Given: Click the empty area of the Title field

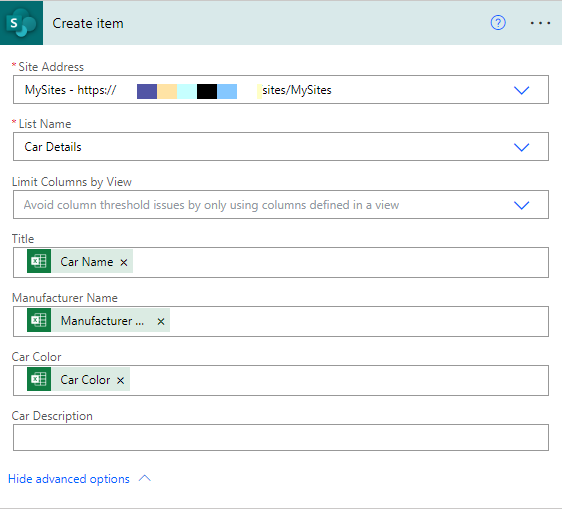Looking at the screenshot, I should click(340, 262).
